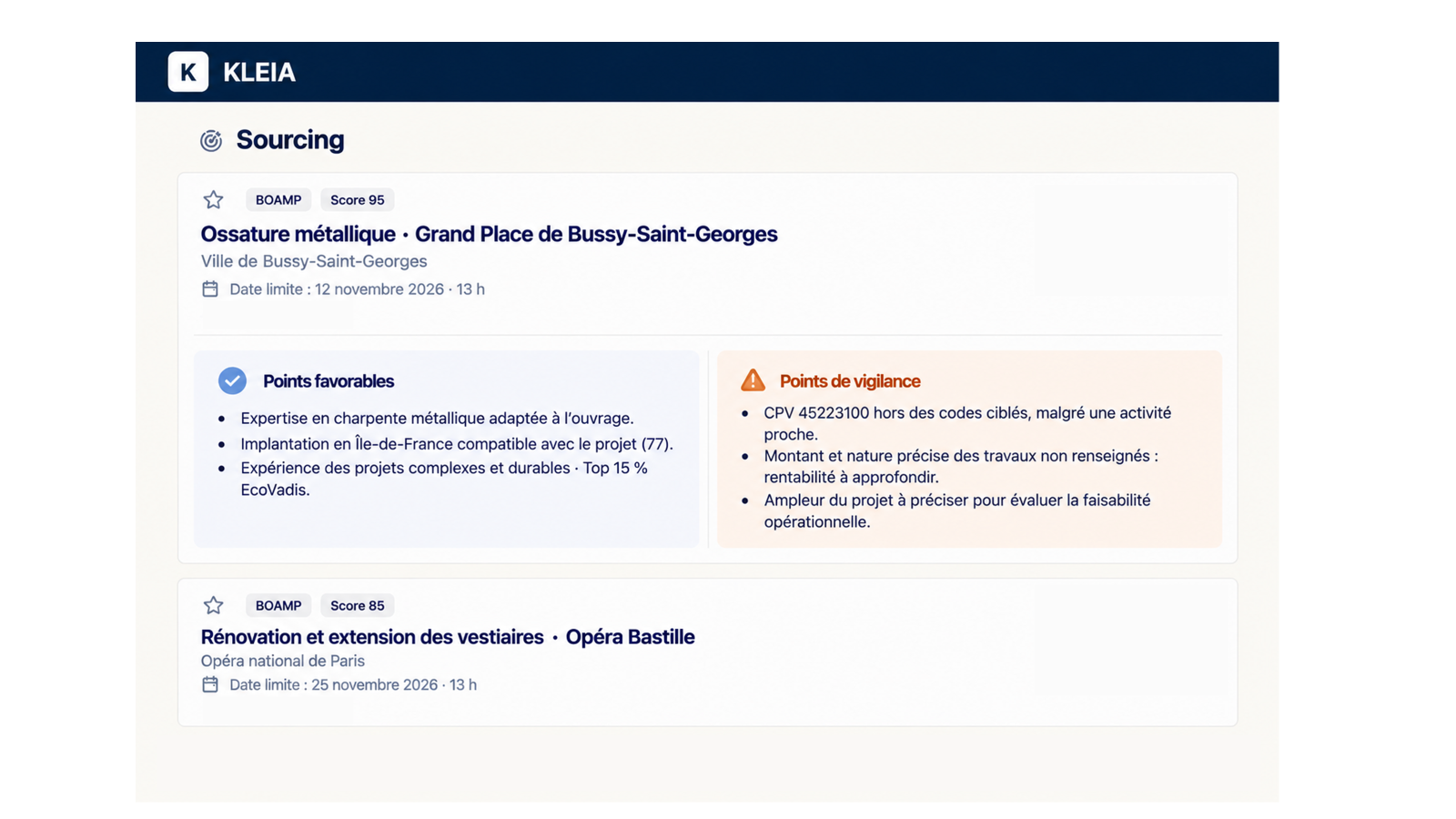The width and height of the screenshot is (1456, 819).
Task: Click the Score 95 badge
Action: coord(357,200)
